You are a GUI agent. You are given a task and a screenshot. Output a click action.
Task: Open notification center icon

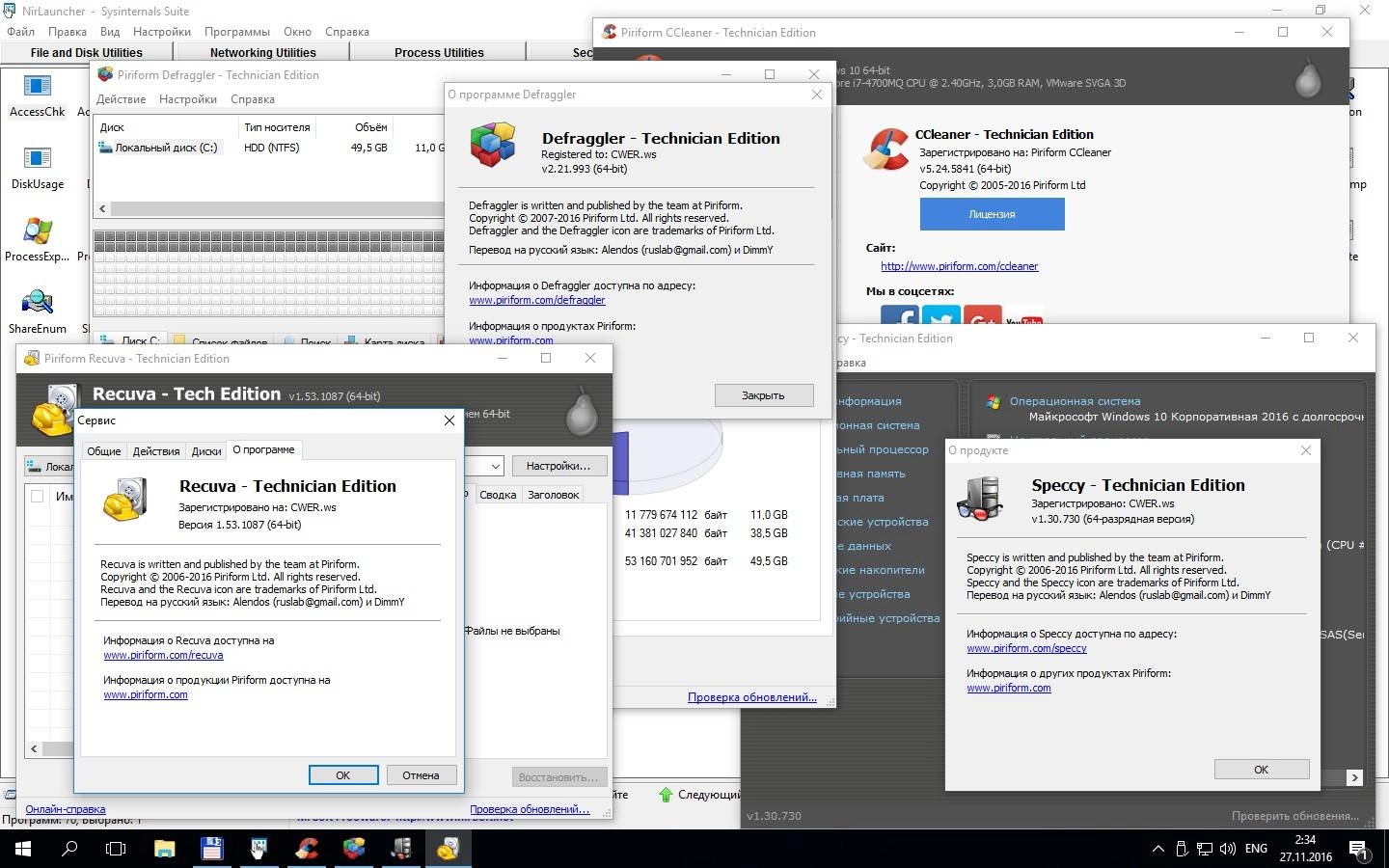(x=1359, y=849)
